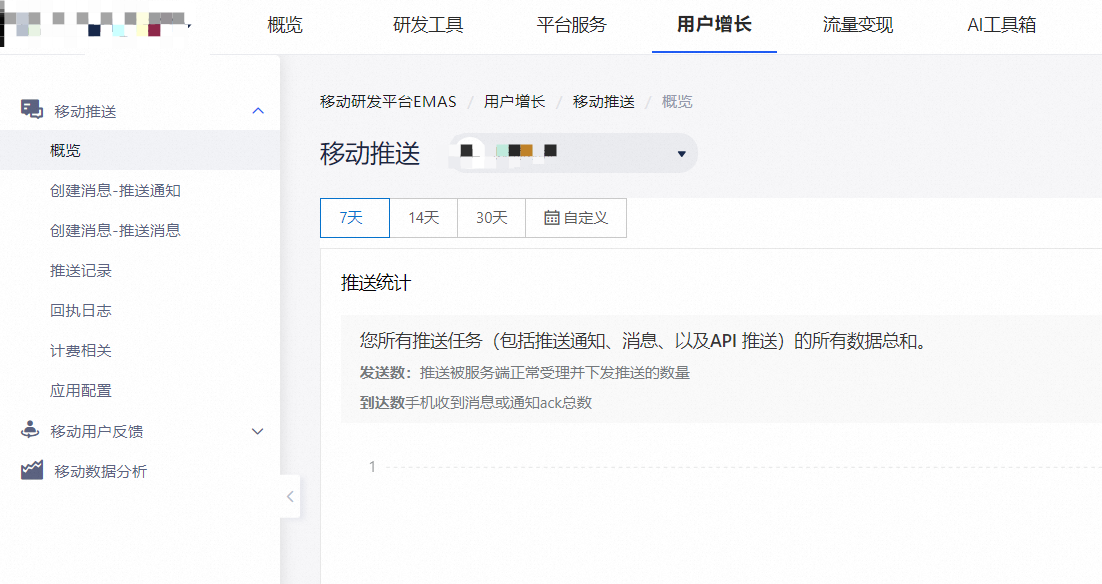Open the app selector dropdown beside 移动推送
The width and height of the screenshot is (1102, 584).
pyautogui.click(x=573, y=153)
